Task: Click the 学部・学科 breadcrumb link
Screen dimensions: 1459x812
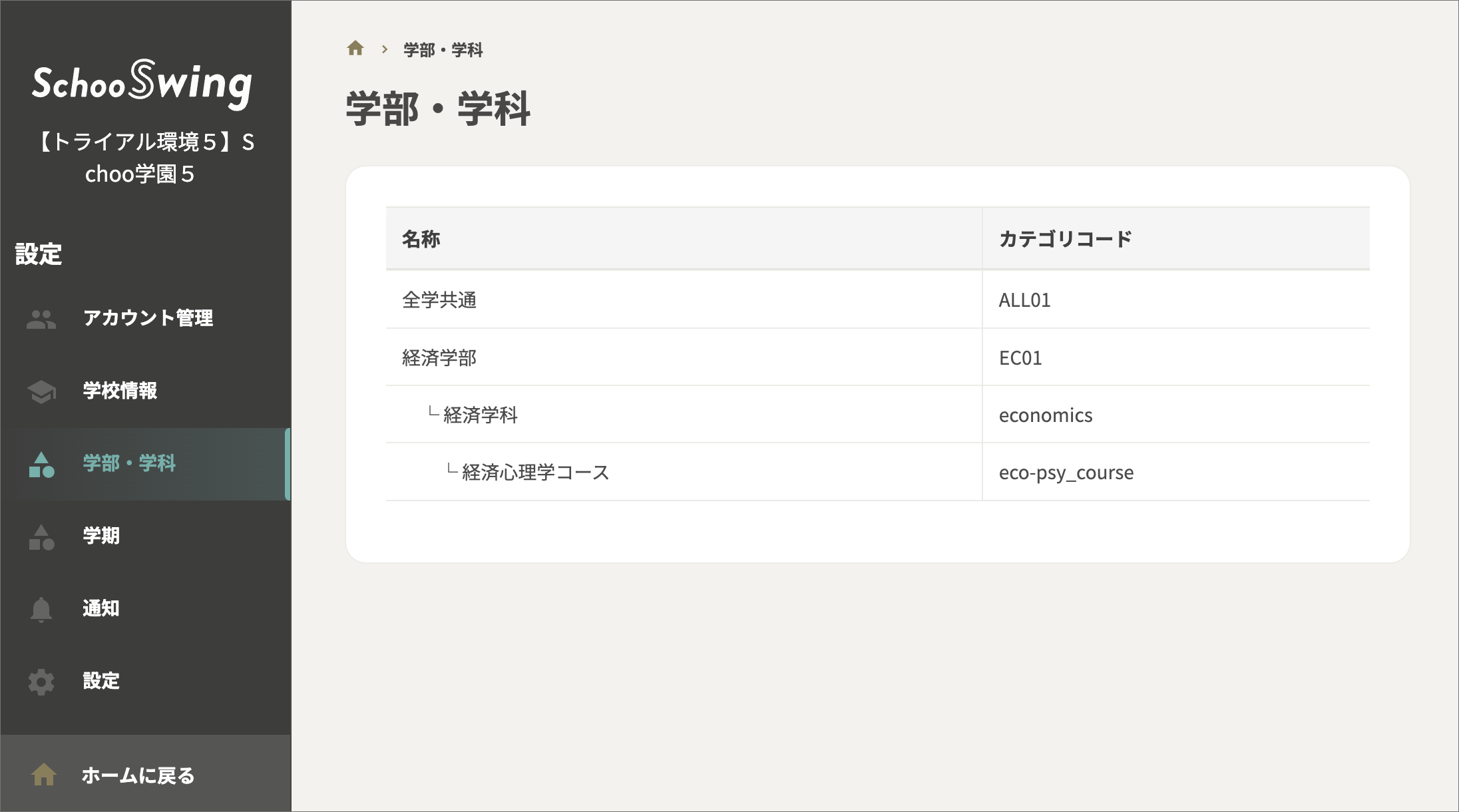Action: [x=443, y=49]
